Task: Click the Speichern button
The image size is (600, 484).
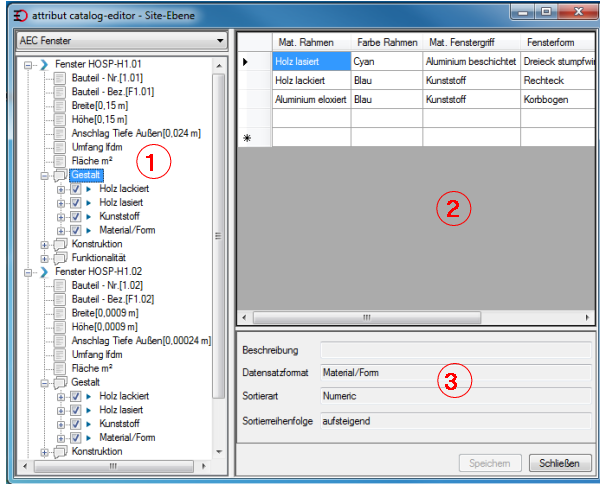Action: click(x=490, y=463)
